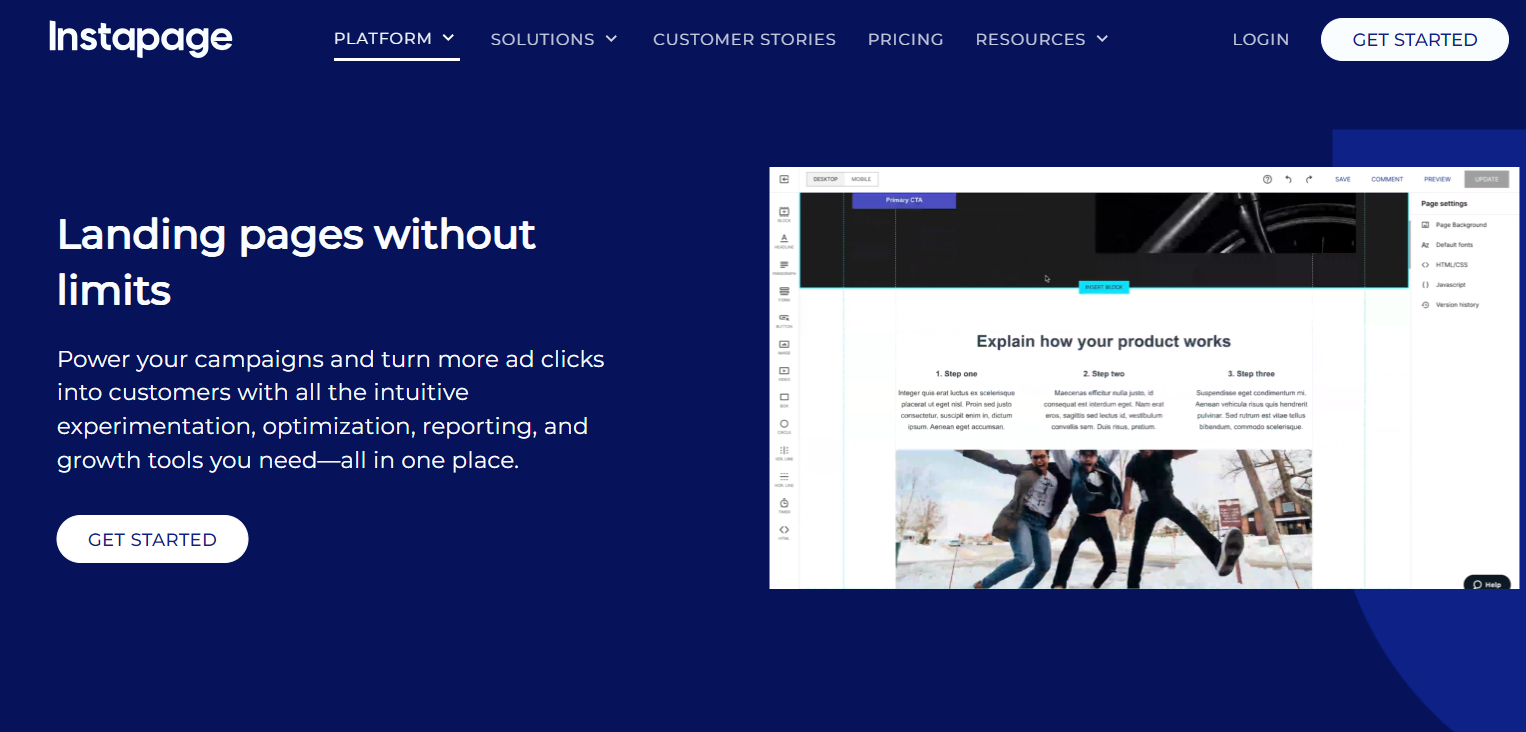
Task: Select the Circle shape tool
Action: [x=784, y=426]
